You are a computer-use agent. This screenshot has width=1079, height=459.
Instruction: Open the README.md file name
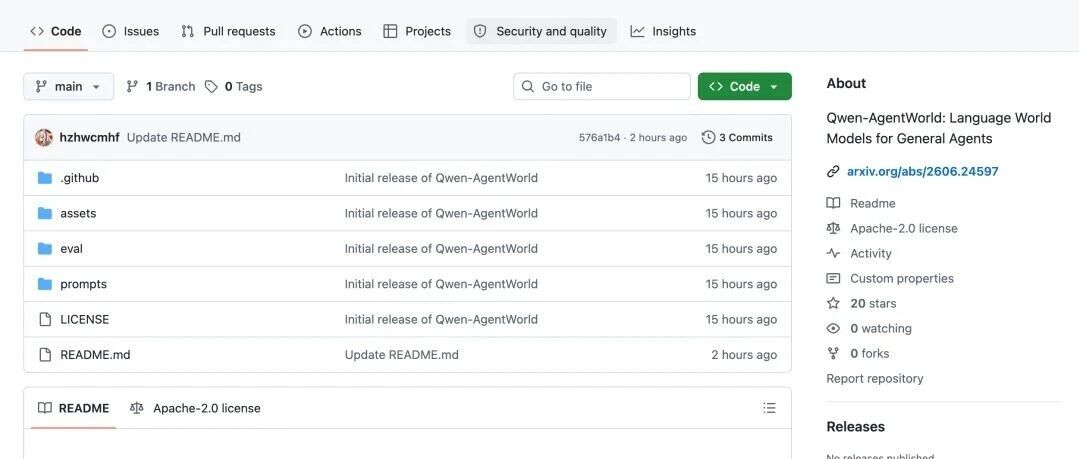(x=95, y=355)
